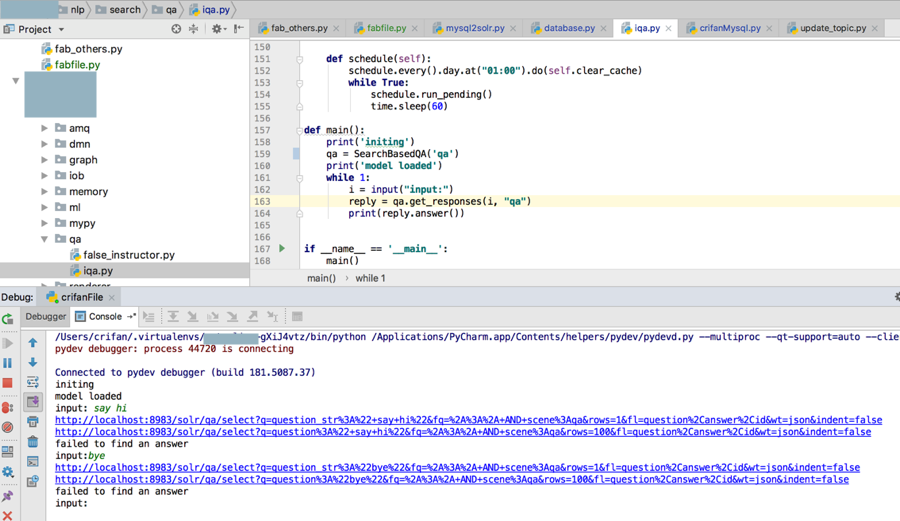Close the mysql2solr.py tab

[x=514, y=29]
